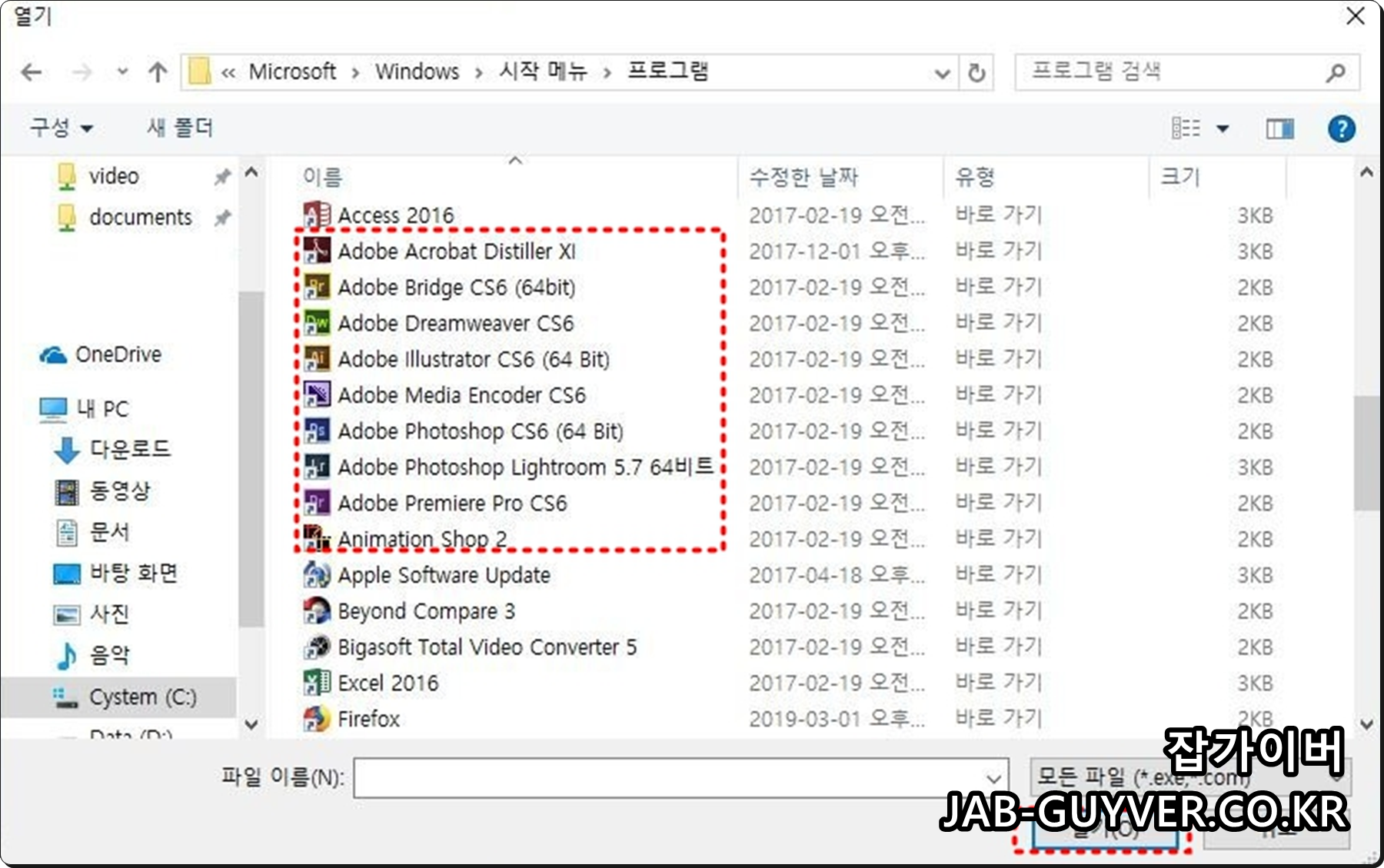Open documents quick access folder
This screenshot has width=1384, height=868.
[x=140, y=218]
